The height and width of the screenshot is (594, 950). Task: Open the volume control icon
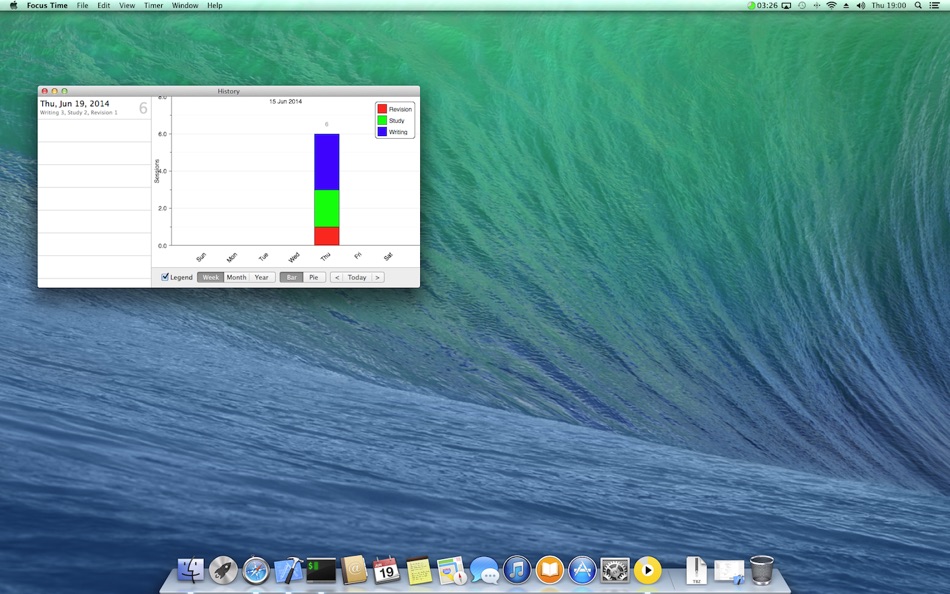click(x=861, y=5)
